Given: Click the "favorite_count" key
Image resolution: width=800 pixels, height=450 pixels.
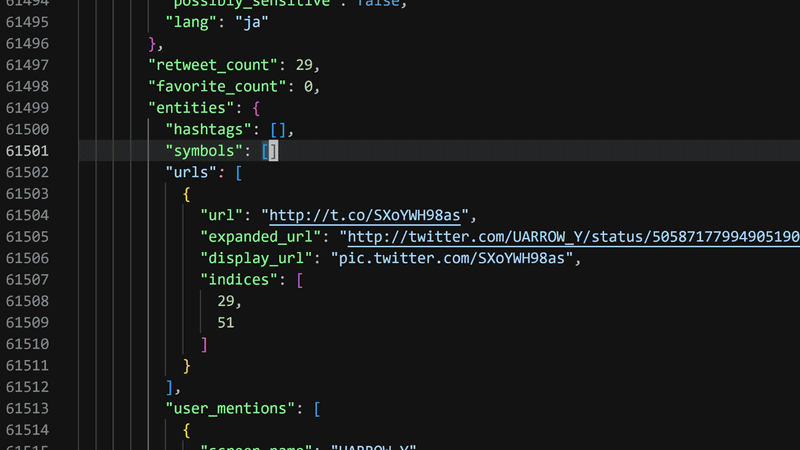Looking at the screenshot, I should pos(217,87).
